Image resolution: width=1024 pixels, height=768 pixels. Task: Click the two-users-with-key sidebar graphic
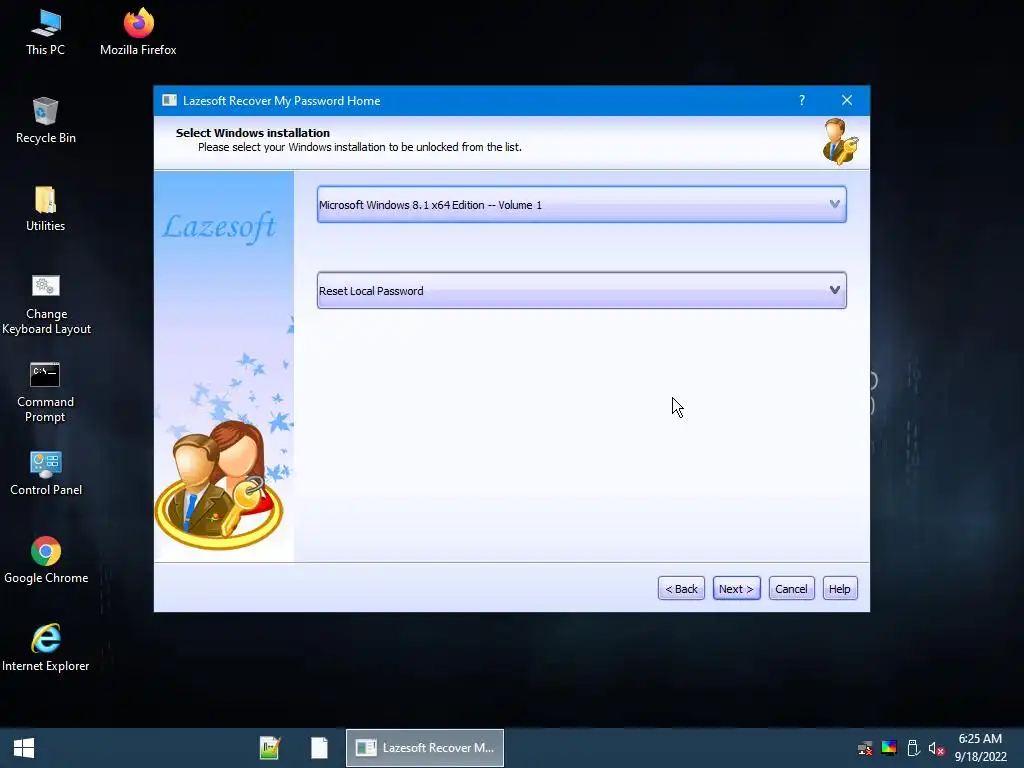pyautogui.click(x=219, y=485)
